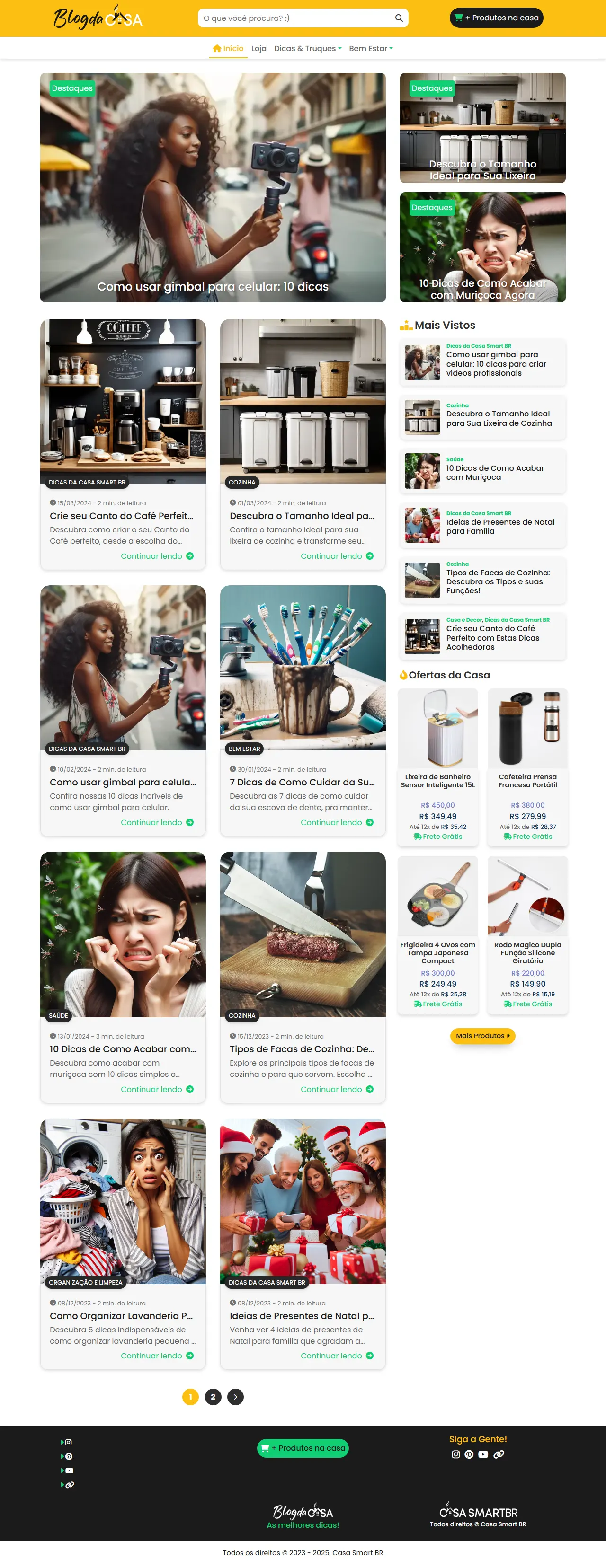The width and height of the screenshot is (606, 1568).
Task: Open the Pinterest icon under Siga a Gente
Action: (x=469, y=1454)
